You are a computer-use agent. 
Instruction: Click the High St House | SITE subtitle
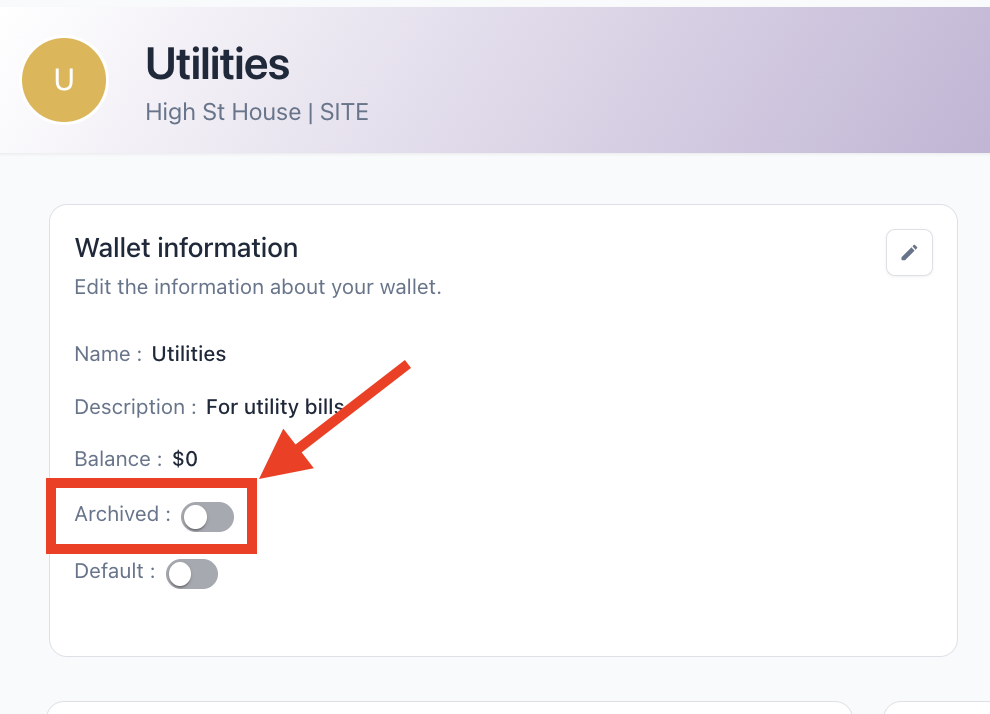click(257, 111)
